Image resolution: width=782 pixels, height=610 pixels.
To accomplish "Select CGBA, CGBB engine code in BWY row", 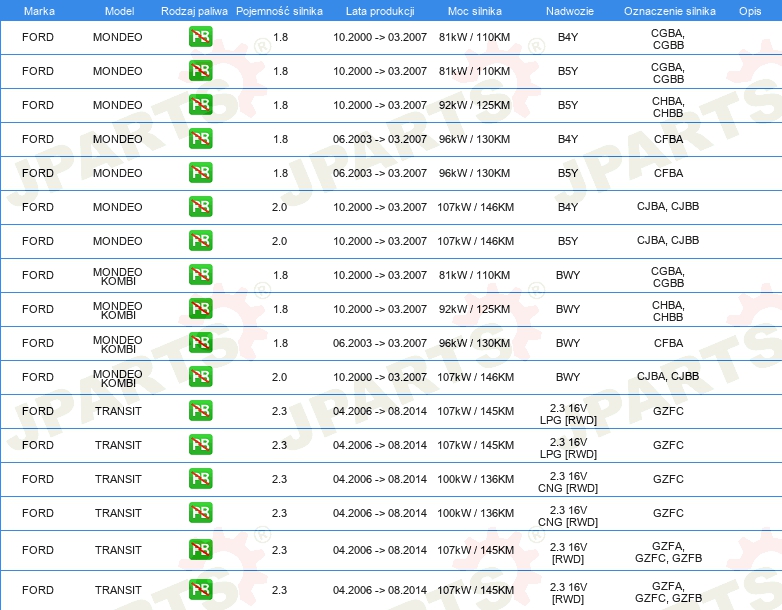I will (668, 277).
